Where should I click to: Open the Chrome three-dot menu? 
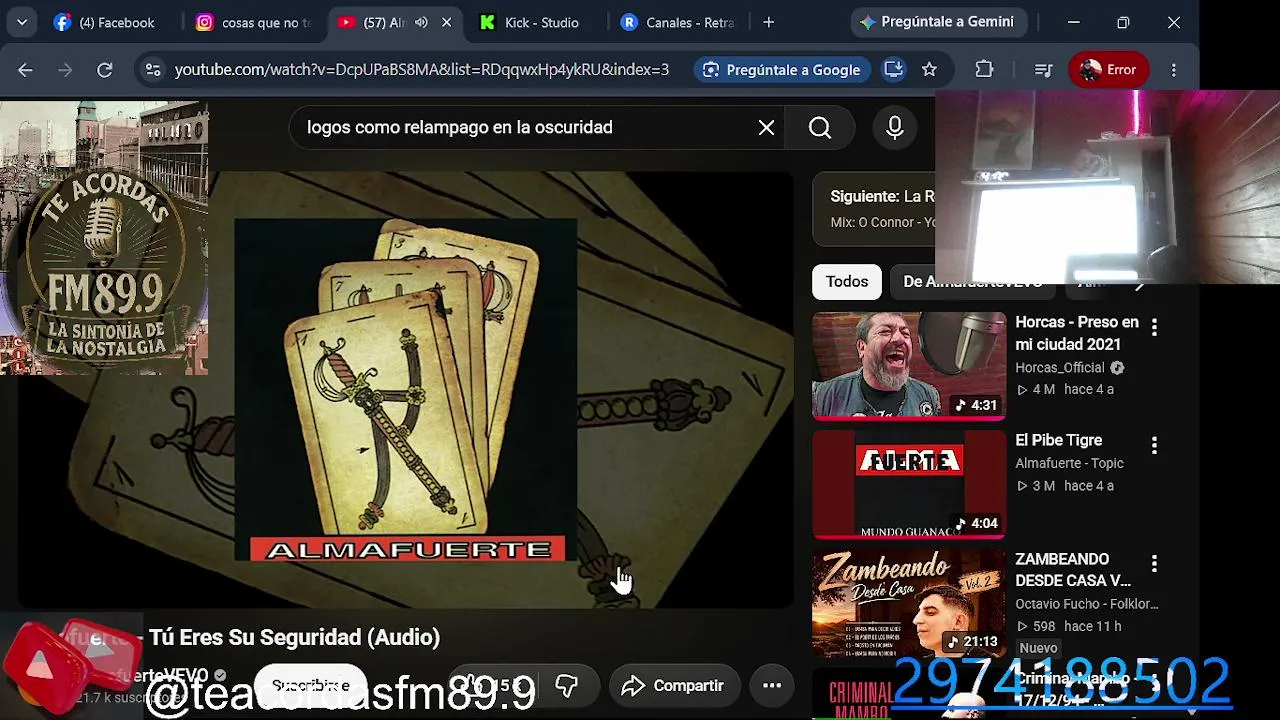(x=1174, y=70)
